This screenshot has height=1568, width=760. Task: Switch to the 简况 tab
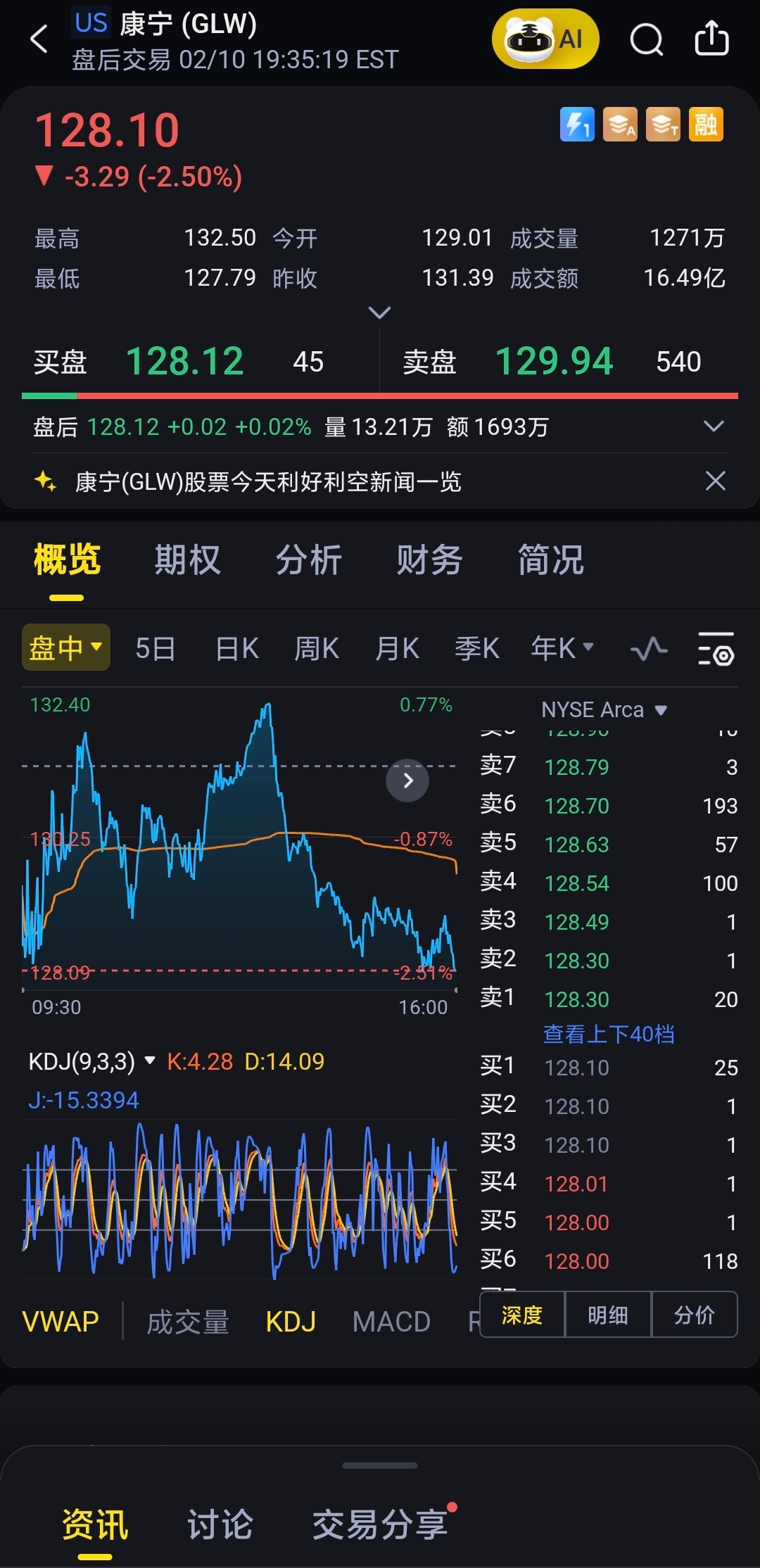[551, 561]
